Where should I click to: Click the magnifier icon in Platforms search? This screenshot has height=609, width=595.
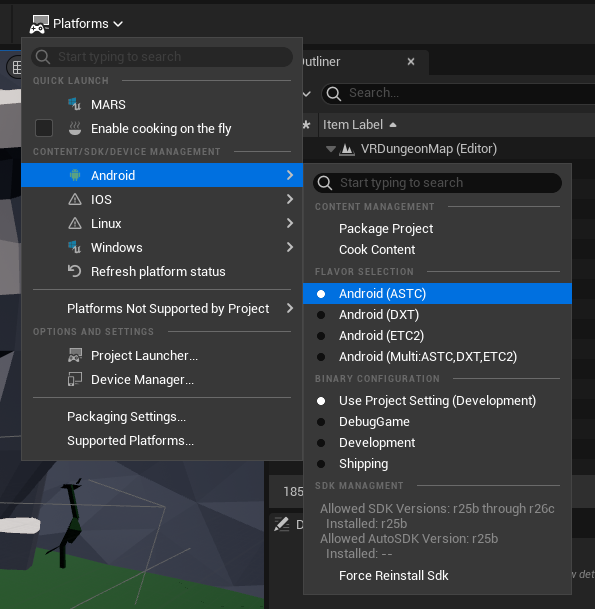click(x=43, y=57)
